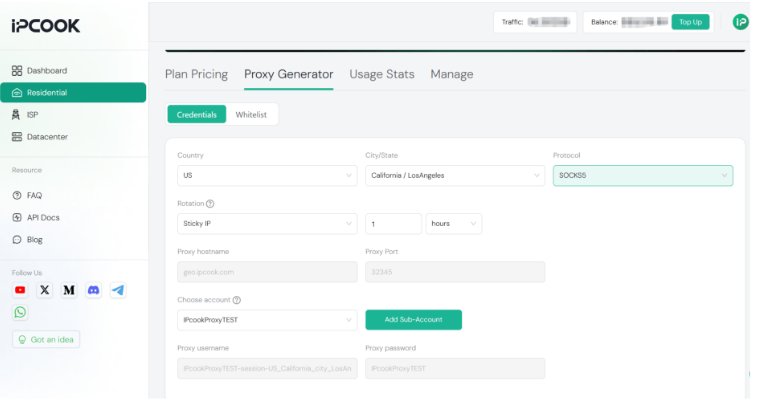
Task: Click the Choose account help icon
Action: tap(237, 300)
